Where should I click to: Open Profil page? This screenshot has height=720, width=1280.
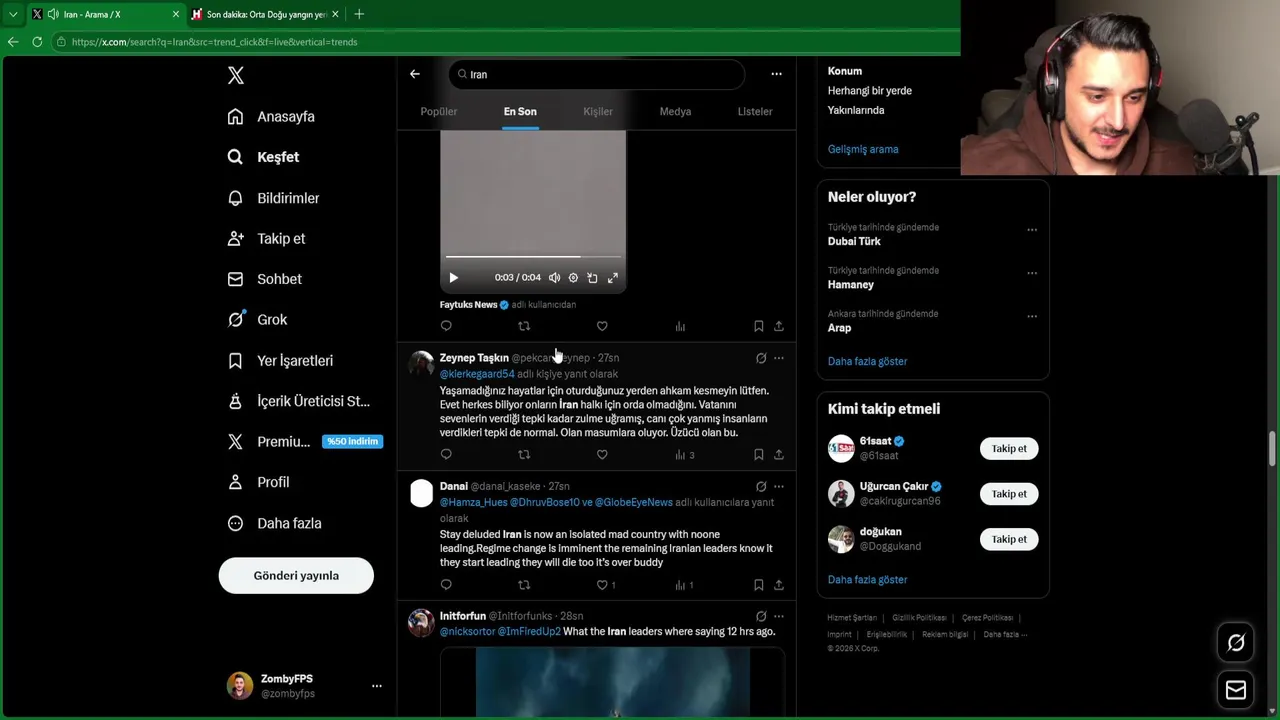tap(258, 482)
